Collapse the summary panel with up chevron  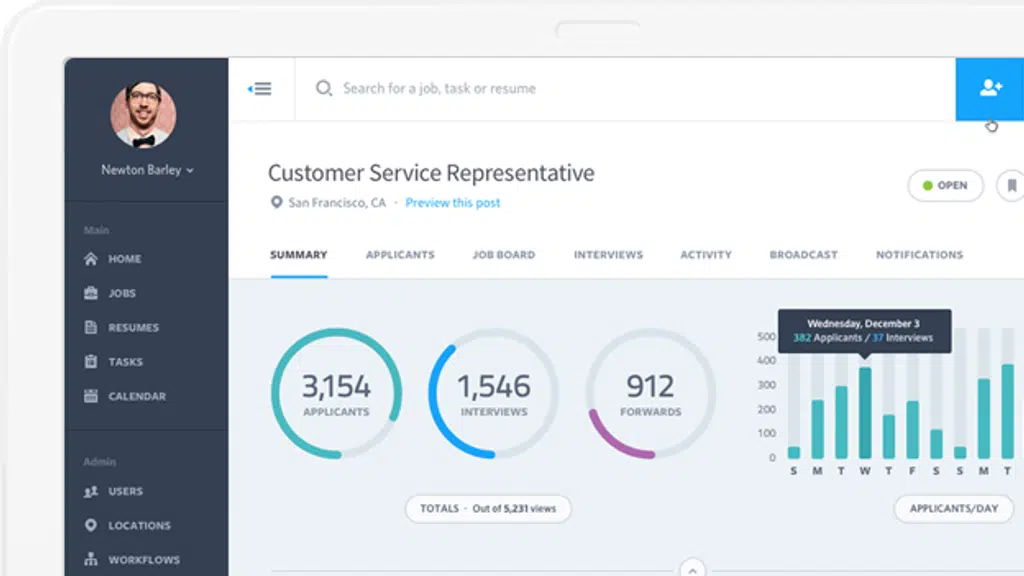pyautogui.click(x=692, y=569)
